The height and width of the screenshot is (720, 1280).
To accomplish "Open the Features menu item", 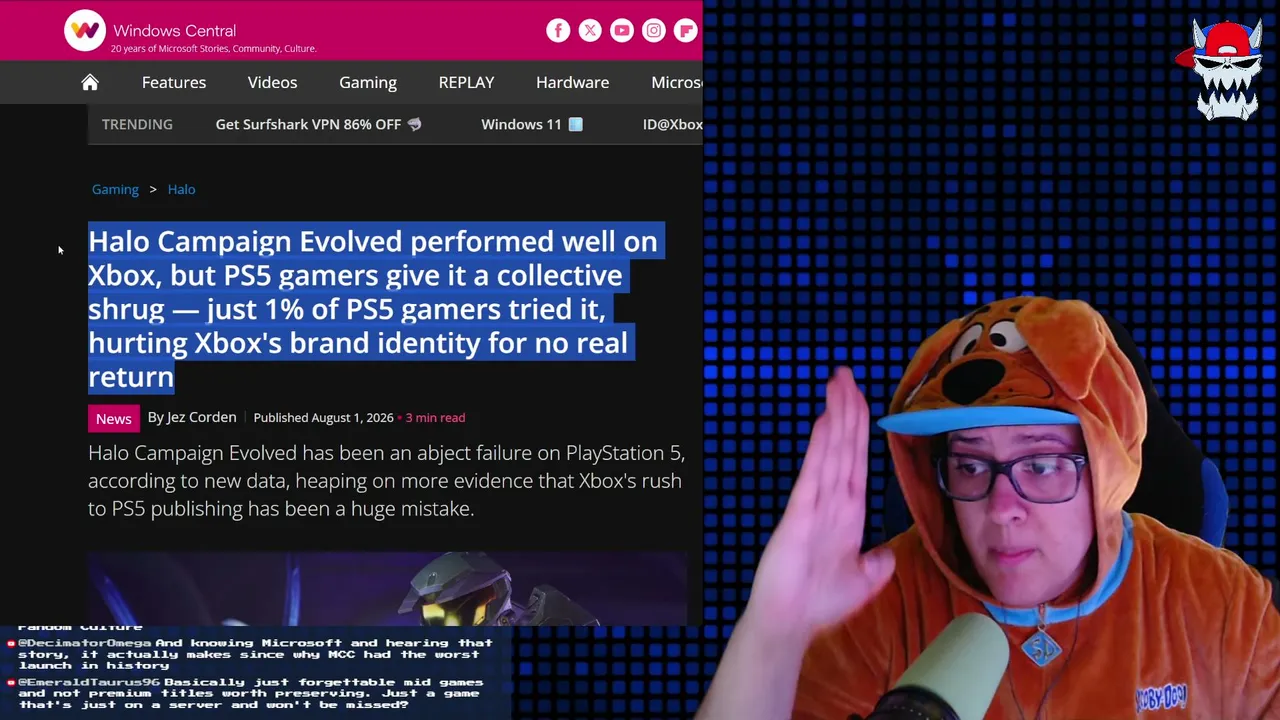I will (x=174, y=82).
